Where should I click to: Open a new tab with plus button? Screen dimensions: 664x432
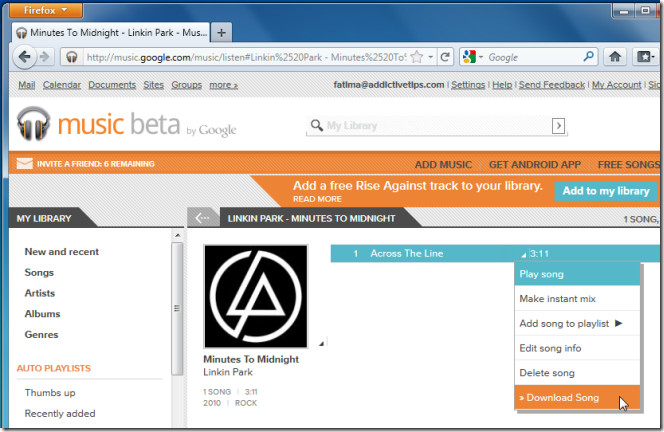click(221, 33)
